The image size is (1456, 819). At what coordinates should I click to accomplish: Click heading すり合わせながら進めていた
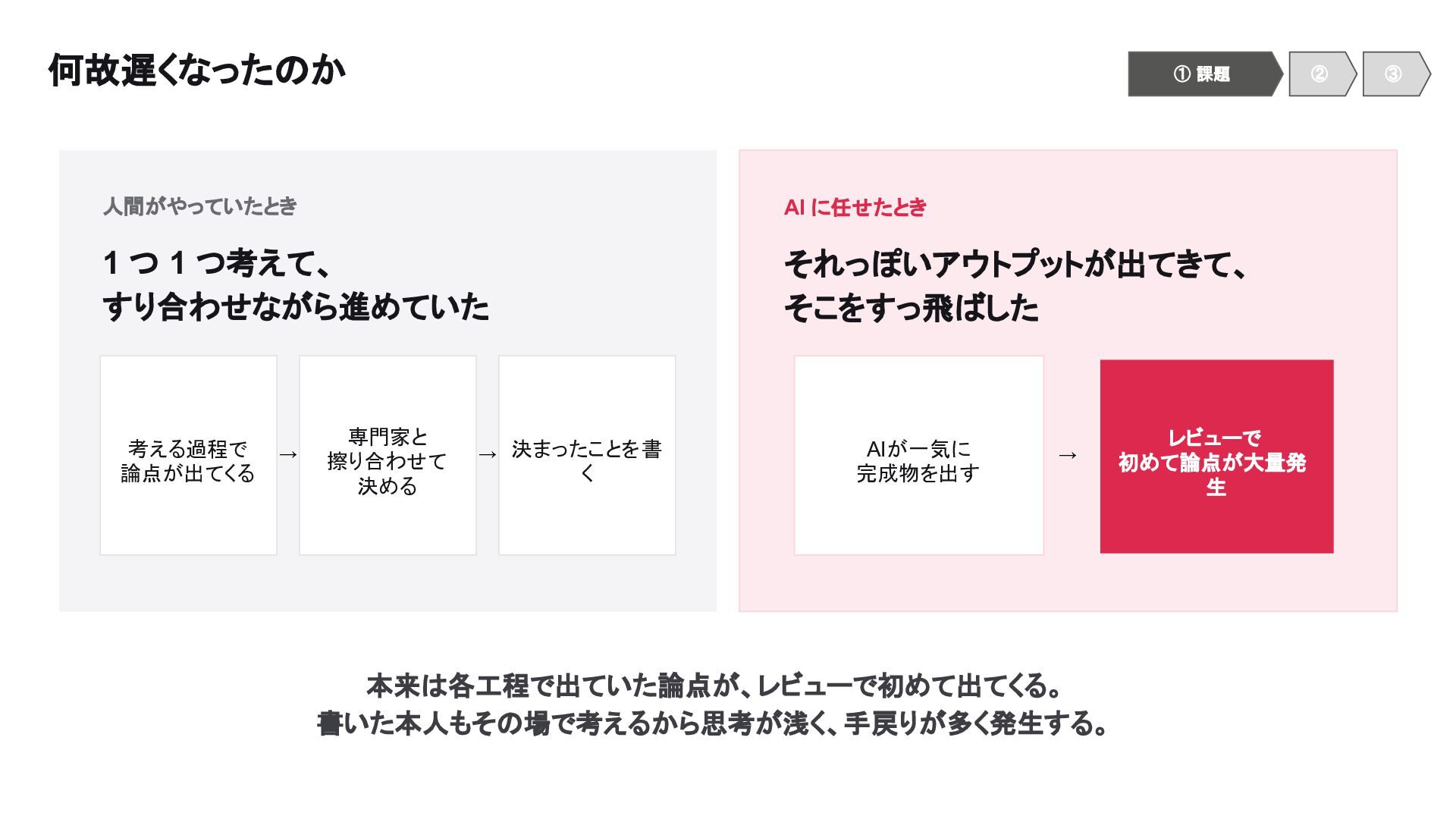coord(296,306)
